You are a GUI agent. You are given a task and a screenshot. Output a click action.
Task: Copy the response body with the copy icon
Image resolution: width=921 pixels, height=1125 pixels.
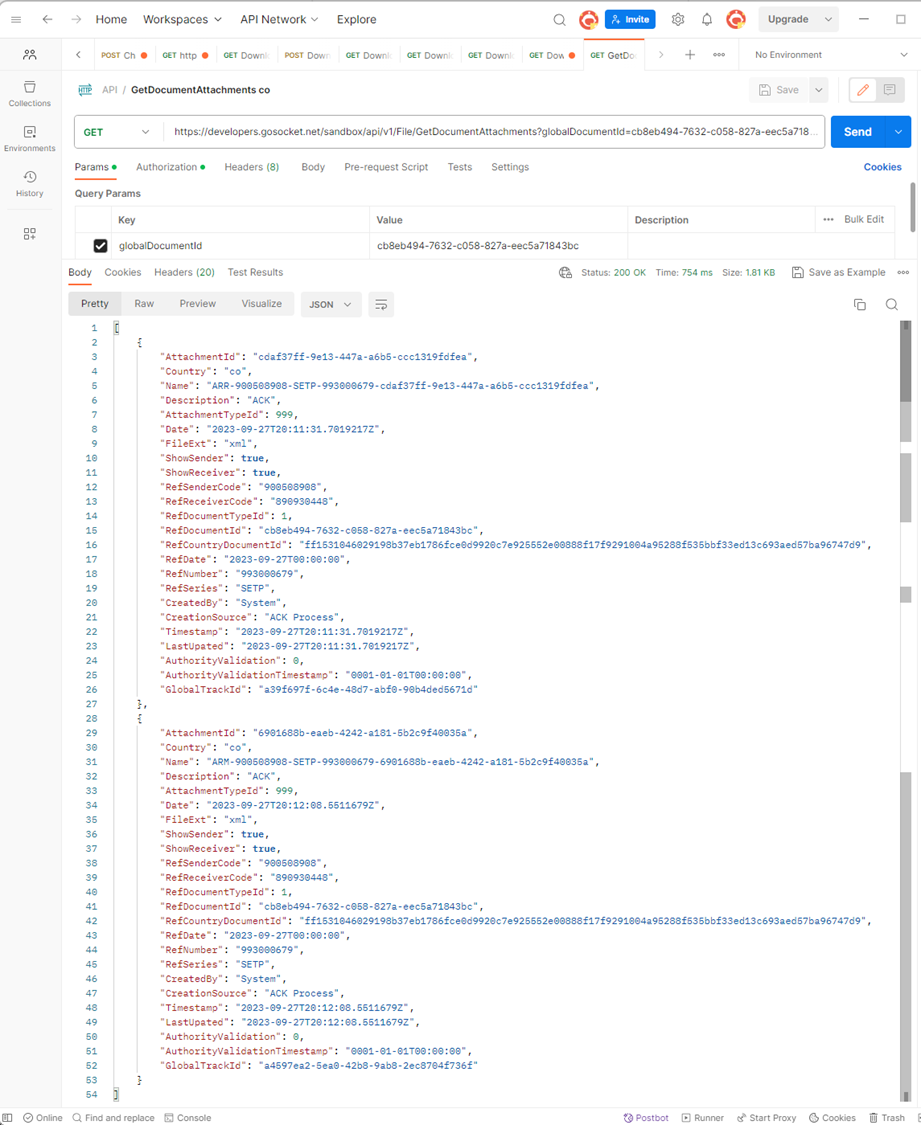[859, 304]
